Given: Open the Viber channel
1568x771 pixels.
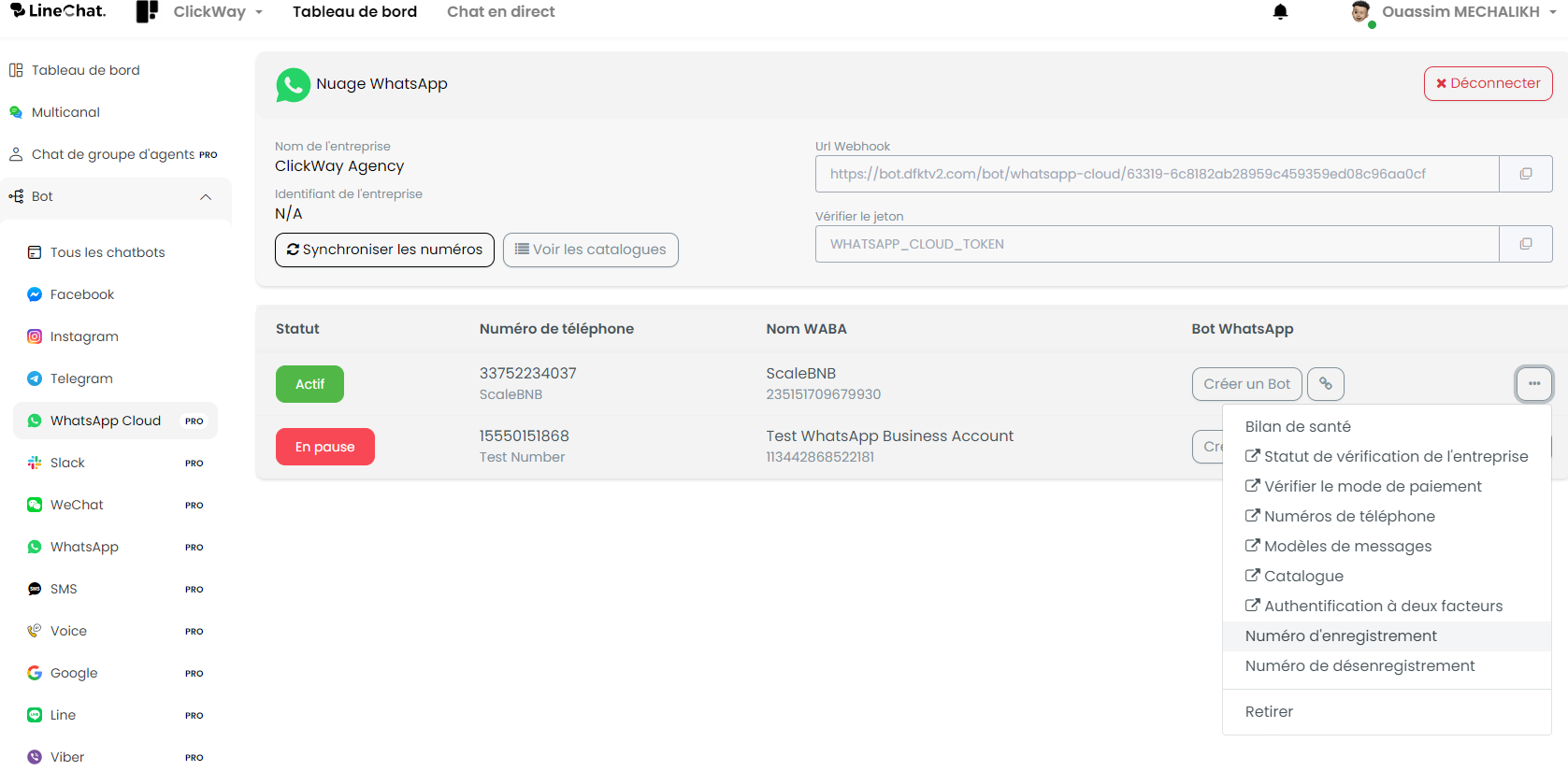Looking at the screenshot, I should tap(67, 757).
